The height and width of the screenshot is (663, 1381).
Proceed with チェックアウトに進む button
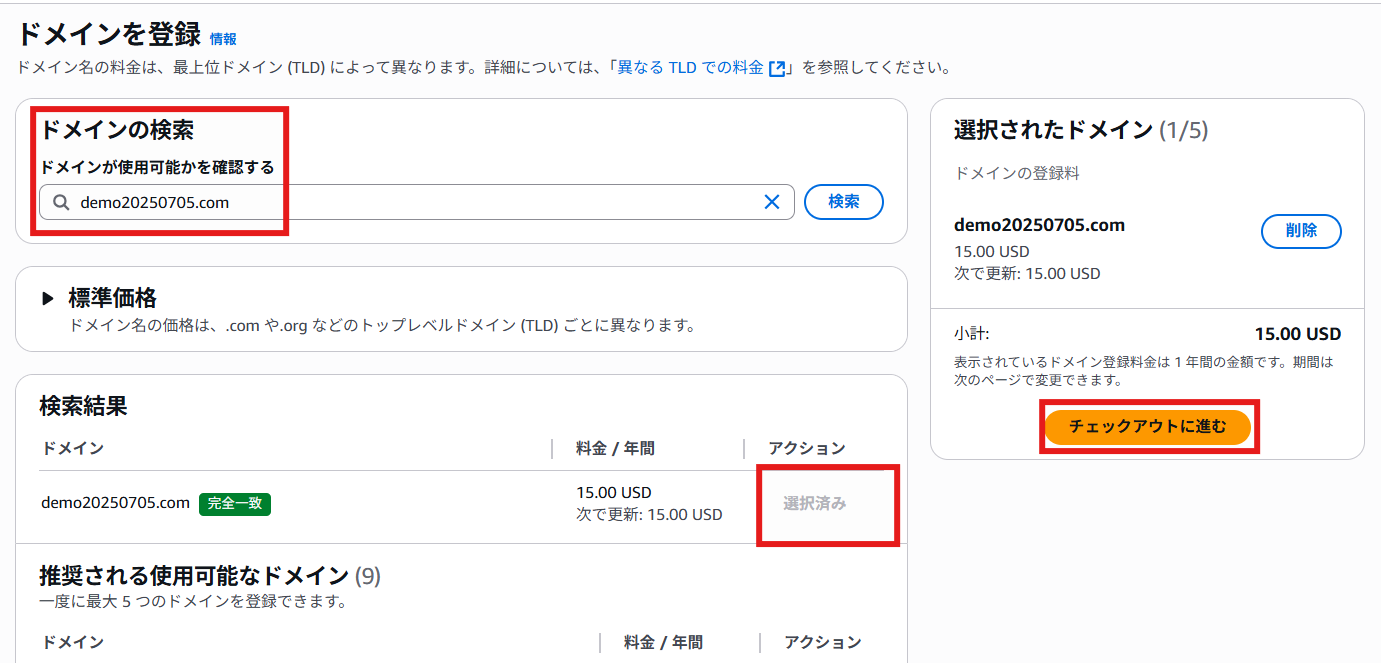(1148, 427)
